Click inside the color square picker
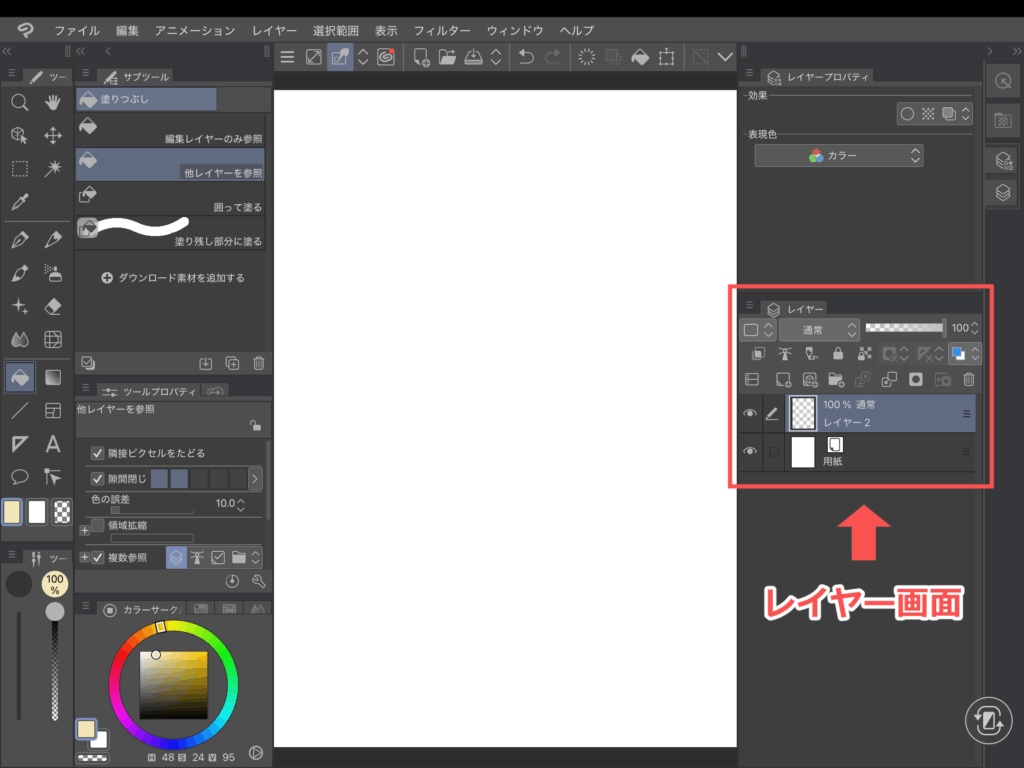1024x768 pixels. point(174,685)
